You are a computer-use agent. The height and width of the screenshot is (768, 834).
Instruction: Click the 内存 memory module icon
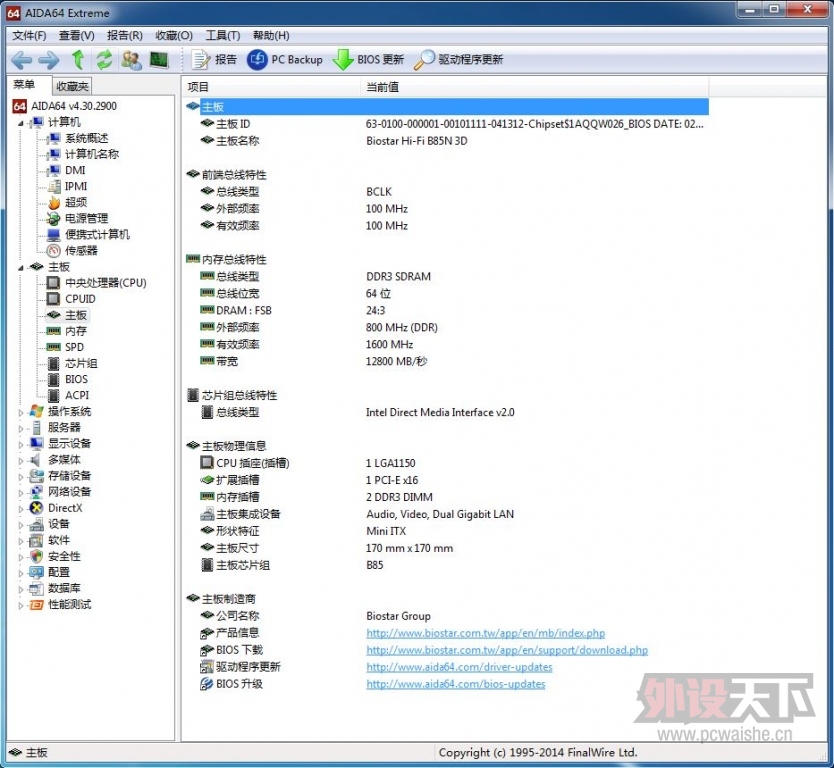pos(54,331)
